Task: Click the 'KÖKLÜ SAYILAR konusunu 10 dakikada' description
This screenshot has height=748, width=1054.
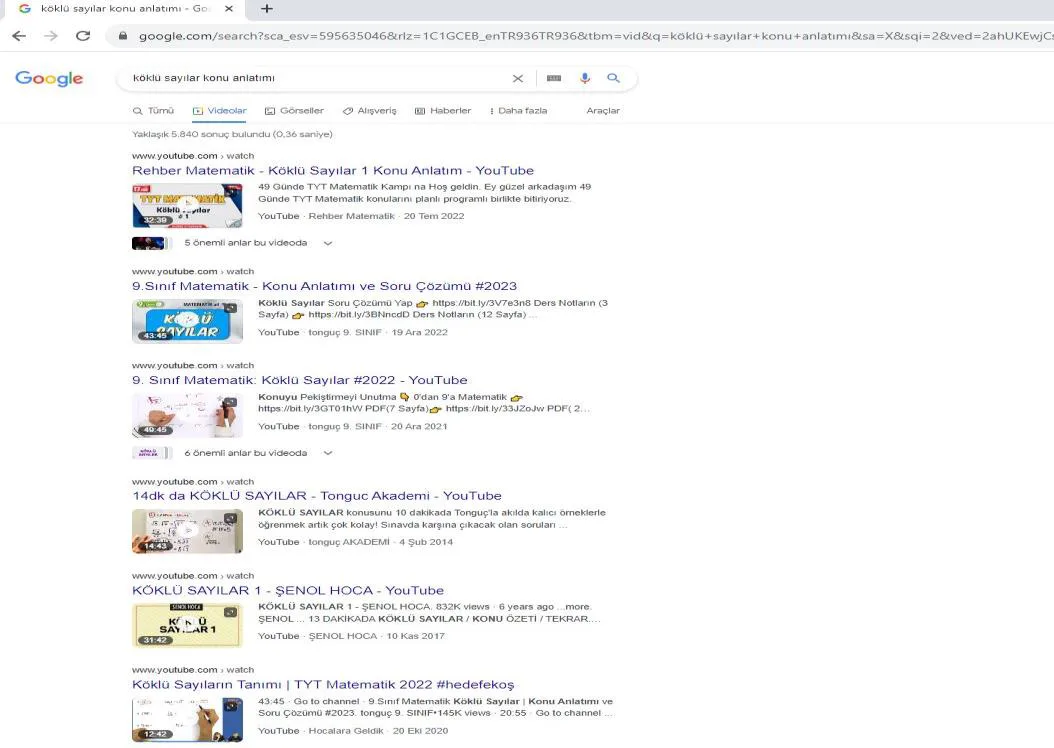Action: (x=432, y=519)
